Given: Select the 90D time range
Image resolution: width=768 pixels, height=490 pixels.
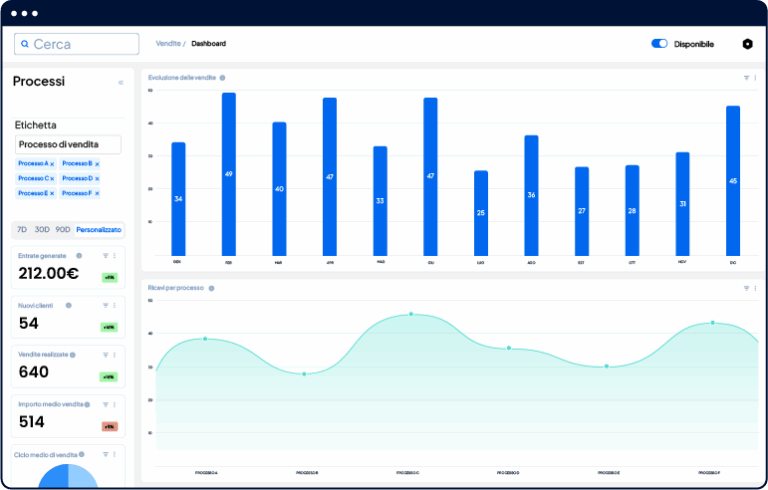Looking at the screenshot, I should [63, 229].
